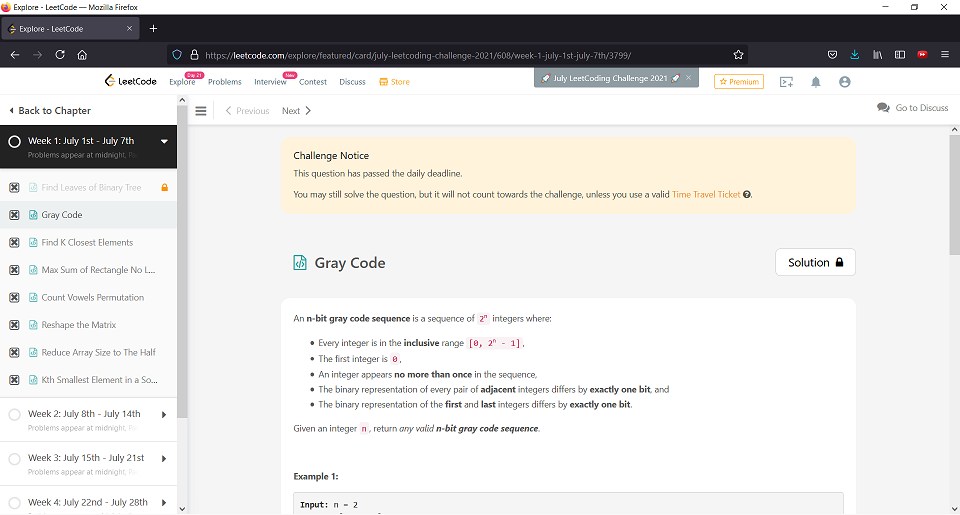This screenshot has width=960, height=515.
Task: Reload the page with the refresh icon
Action: tap(60, 55)
